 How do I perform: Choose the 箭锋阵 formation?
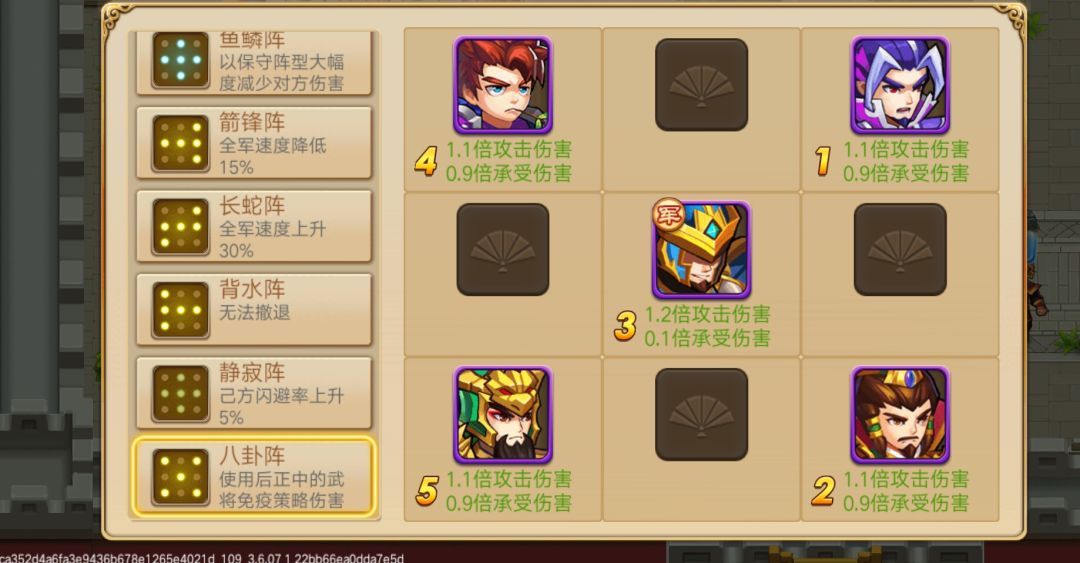coord(254,143)
